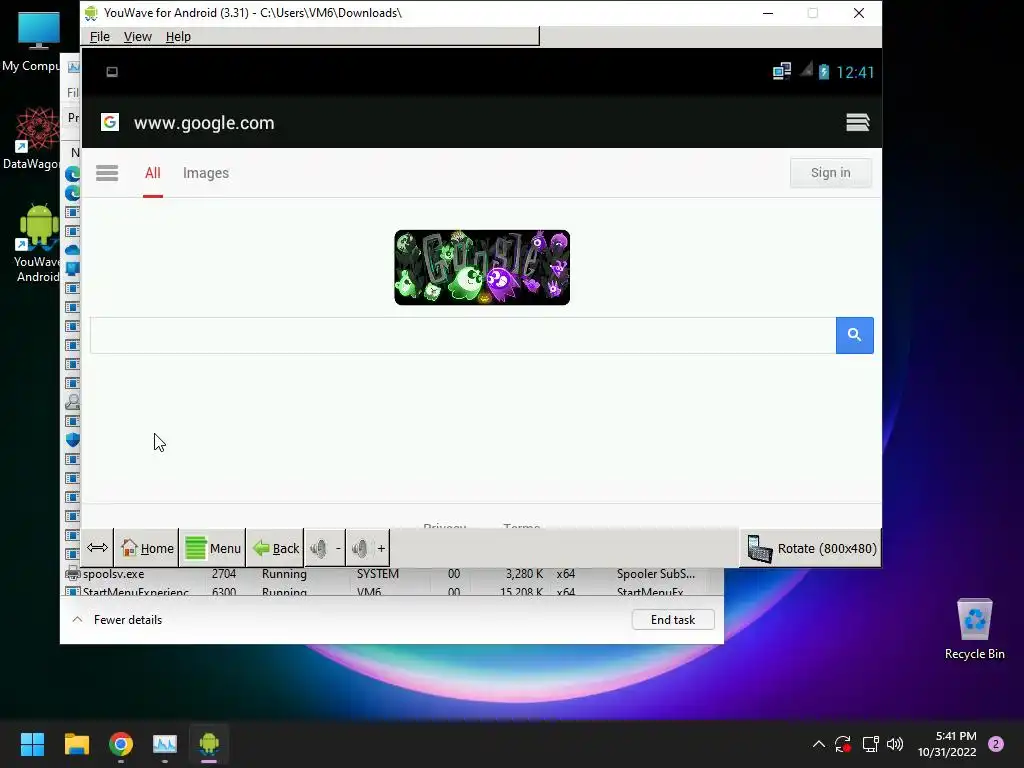The image size is (1024, 768).
Task: Open the View menu in YouWave
Action: click(137, 37)
